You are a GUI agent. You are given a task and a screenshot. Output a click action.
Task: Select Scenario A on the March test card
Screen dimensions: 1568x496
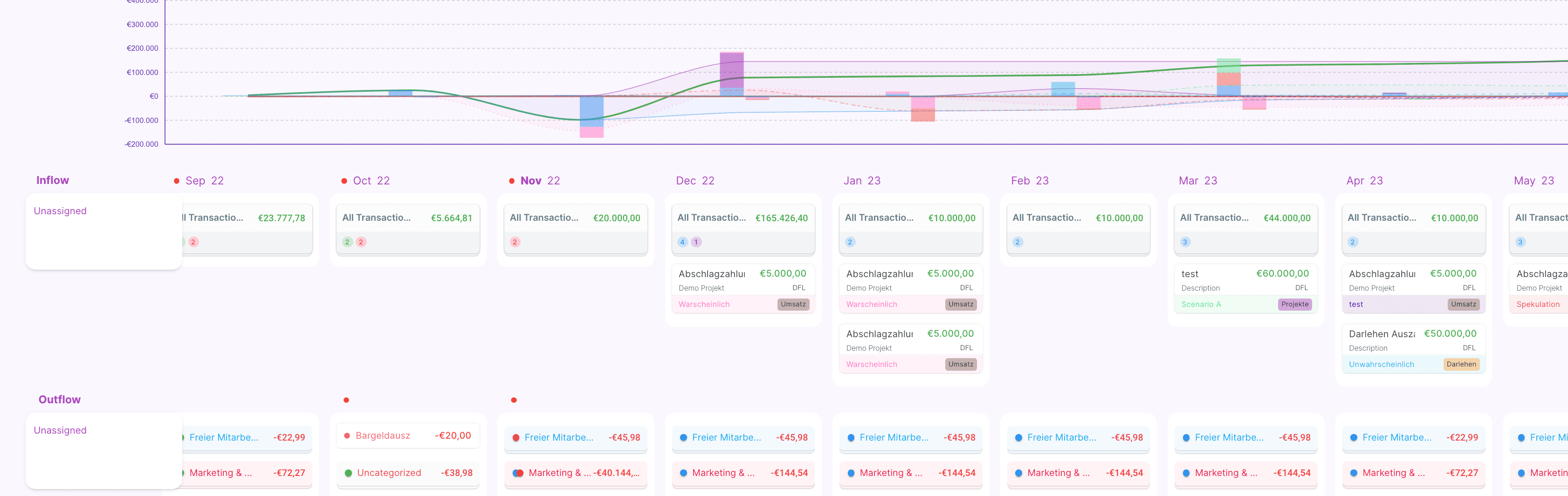1201,305
